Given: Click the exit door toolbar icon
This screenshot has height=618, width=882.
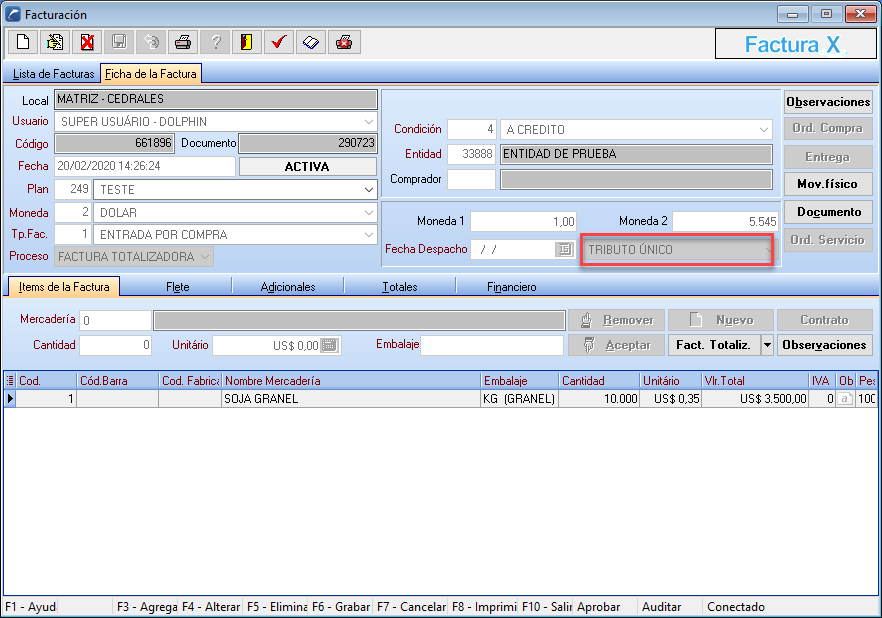Looking at the screenshot, I should point(247,42).
